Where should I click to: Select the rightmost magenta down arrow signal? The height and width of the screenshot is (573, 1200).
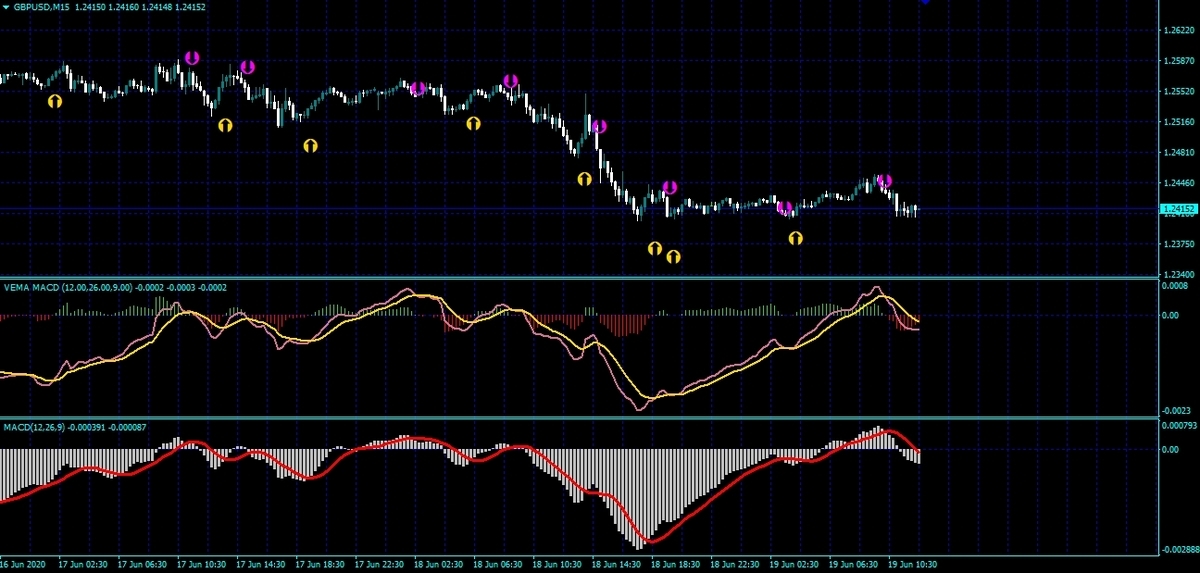[x=884, y=181]
